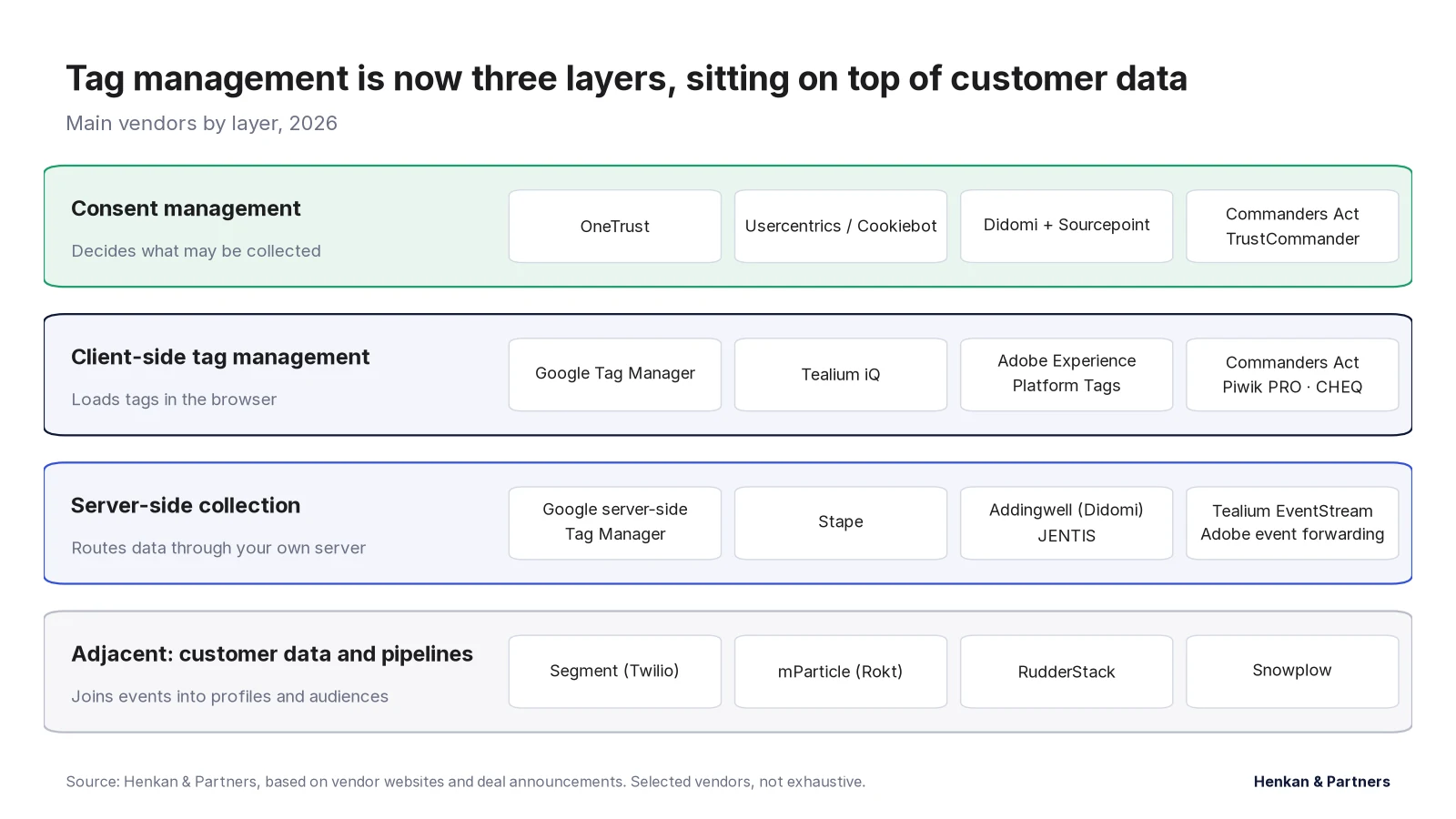Click the source footnote text
1456x819 pixels.
pos(466,782)
